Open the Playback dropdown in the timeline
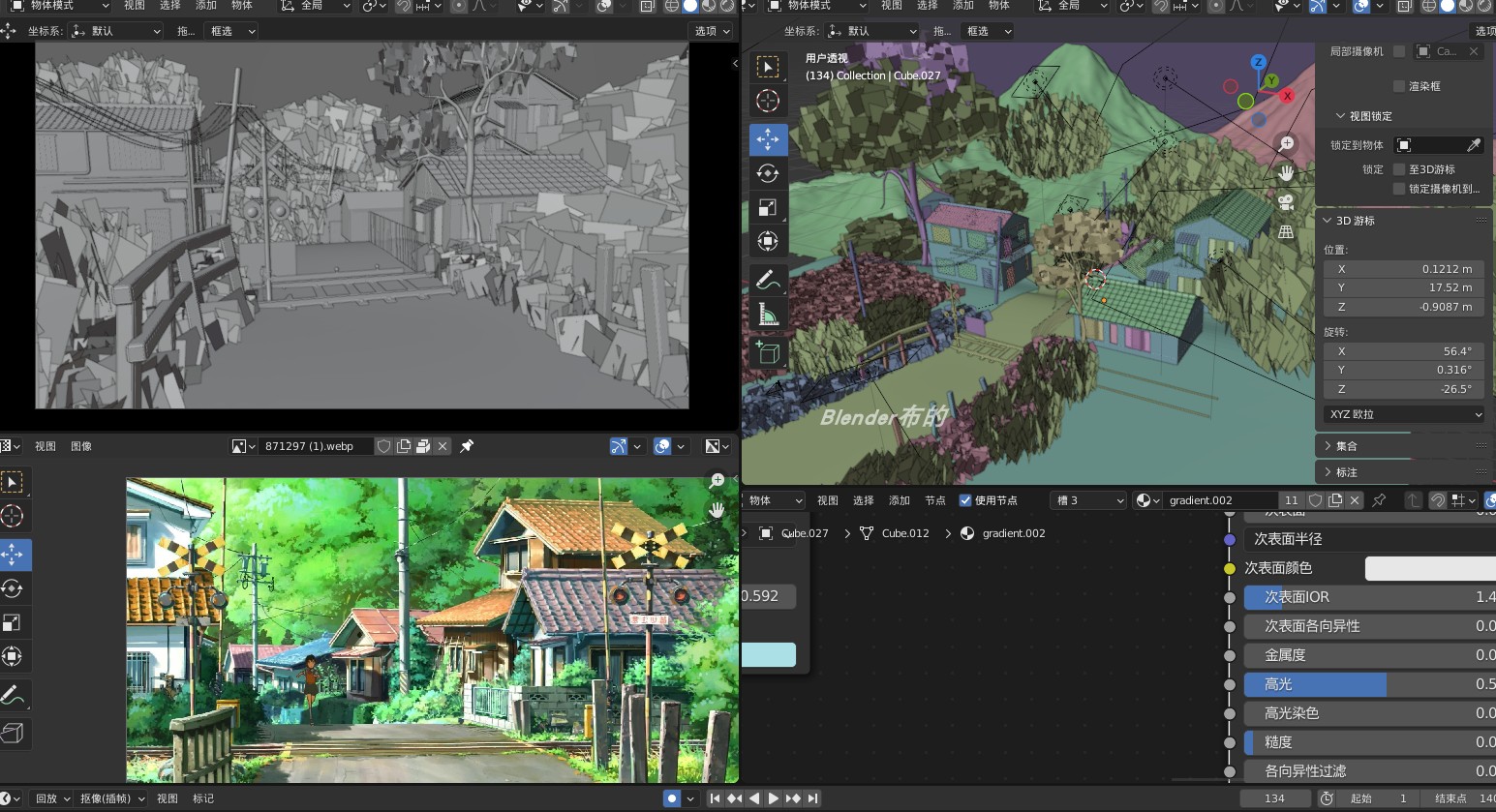1496x812 pixels. click(52, 798)
